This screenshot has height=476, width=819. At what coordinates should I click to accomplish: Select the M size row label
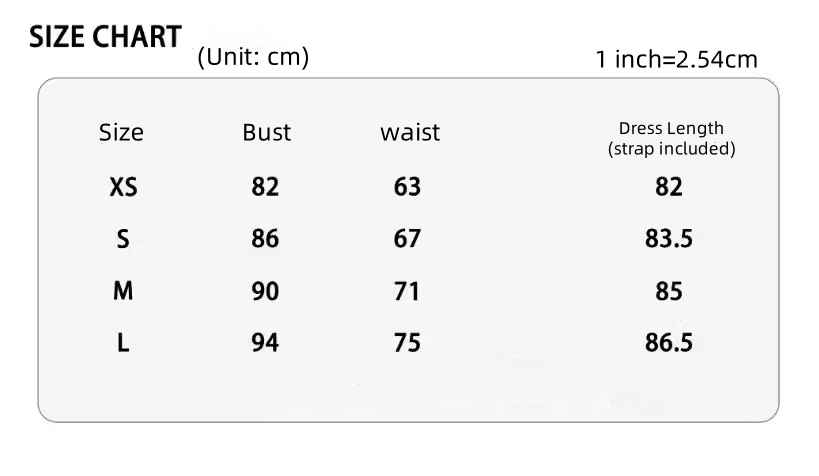click(123, 292)
